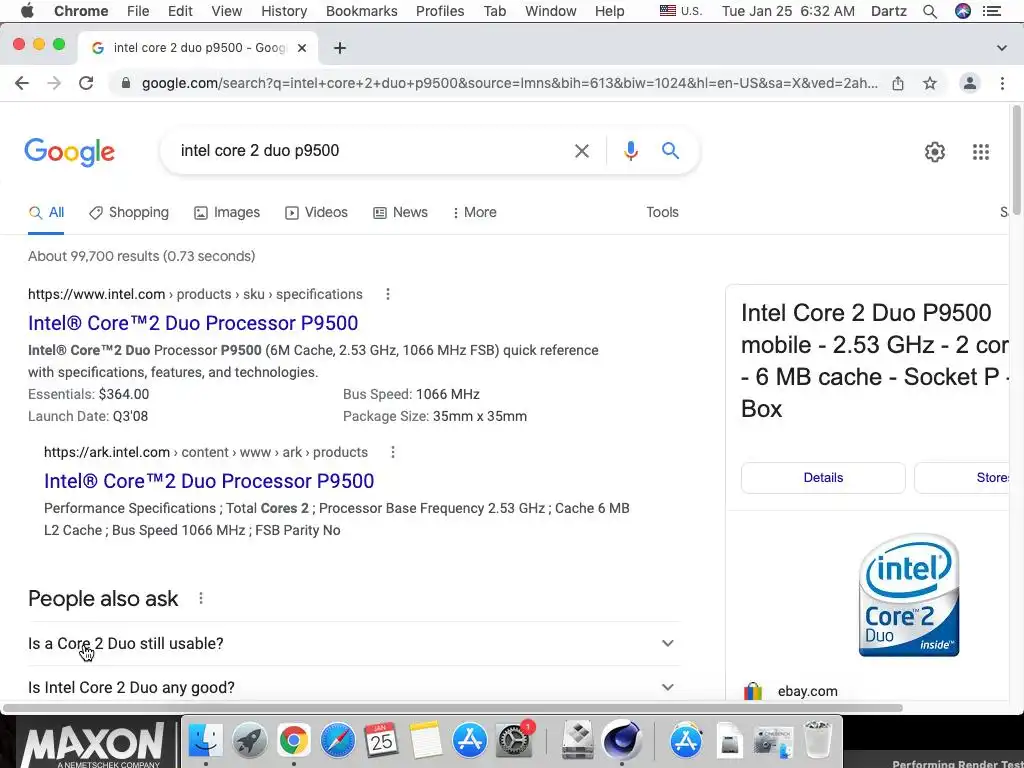Click the Chrome address bar URL
This screenshot has height=768, width=1024.
pos(509,83)
